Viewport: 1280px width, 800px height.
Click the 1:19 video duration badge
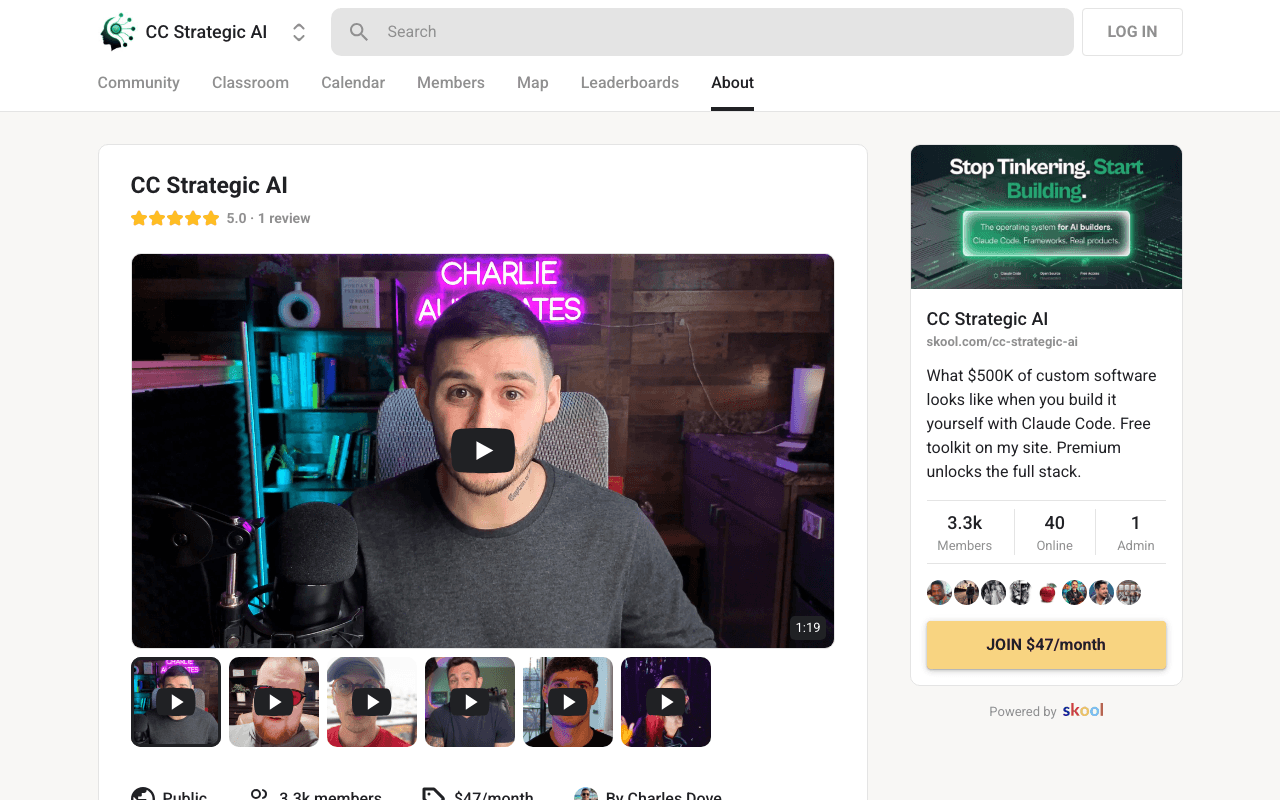pyautogui.click(x=808, y=628)
